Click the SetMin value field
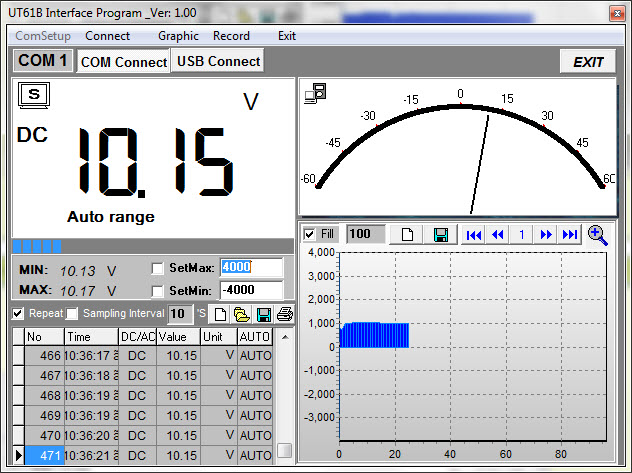This screenshot has height=473, width=632. 252,290
